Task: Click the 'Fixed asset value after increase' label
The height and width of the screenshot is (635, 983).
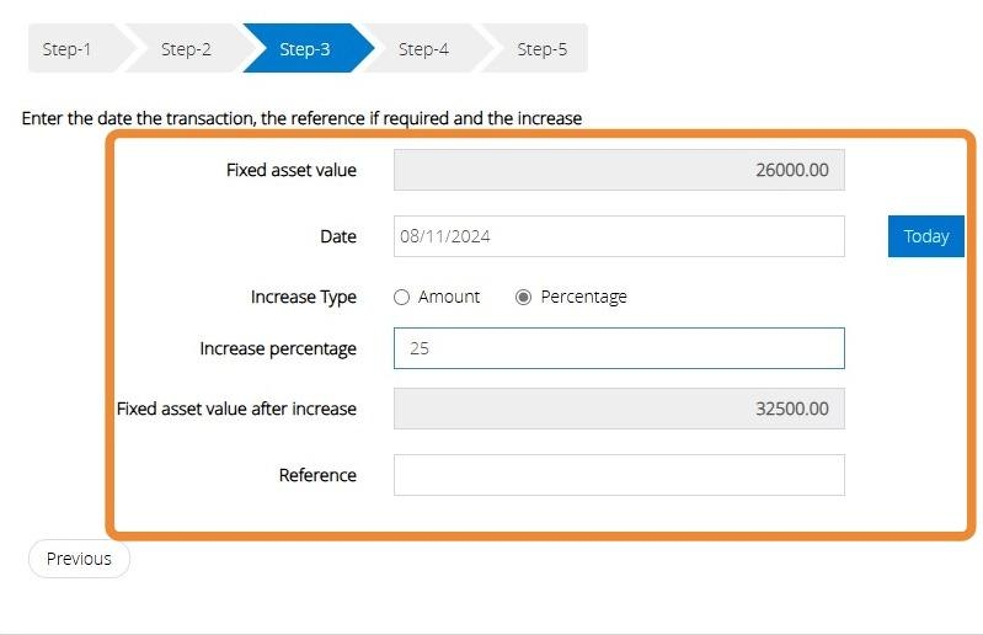Action: (x=236, y=409)
